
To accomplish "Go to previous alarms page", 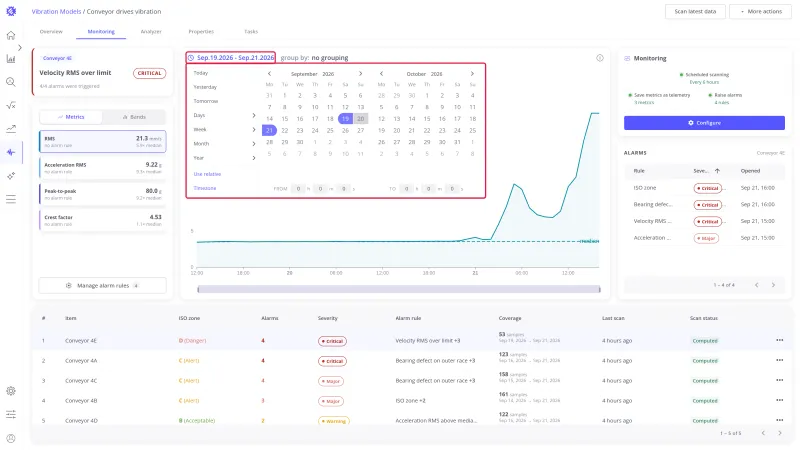I will click(x=757, y=285).
